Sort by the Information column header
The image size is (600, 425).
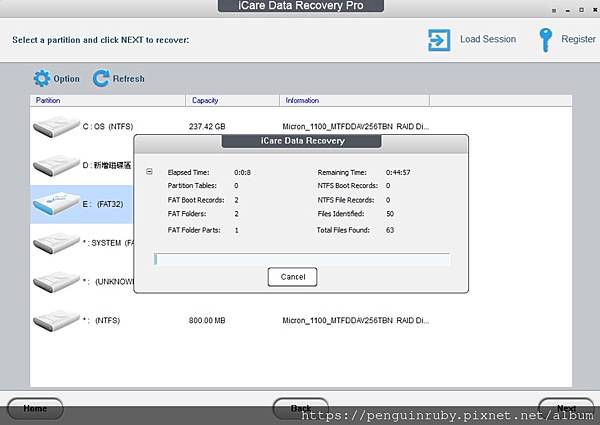click(355, 101)
